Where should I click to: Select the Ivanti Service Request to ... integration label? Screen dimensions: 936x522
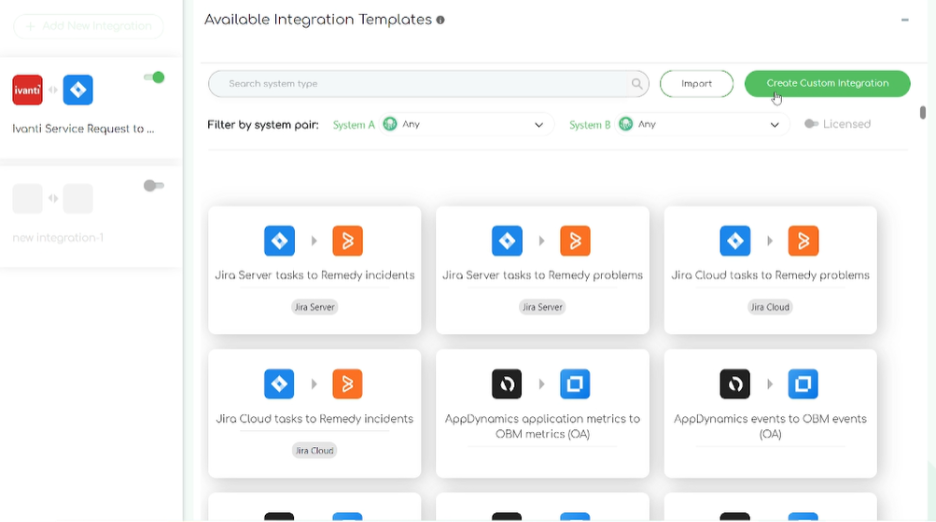click(83, 128)
